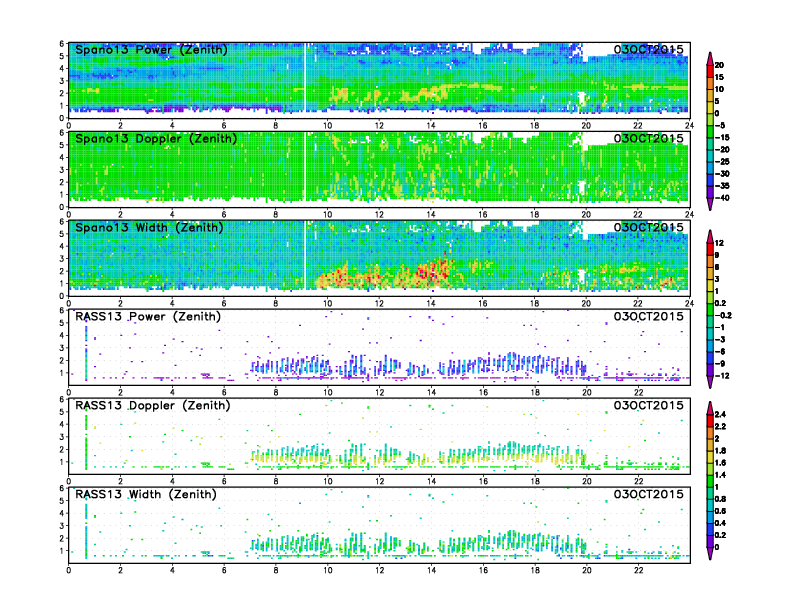This screenshot has height=612, width=792.
Task: Click the -12 label on the middle colorbar
Action: [x=722, y=376]
